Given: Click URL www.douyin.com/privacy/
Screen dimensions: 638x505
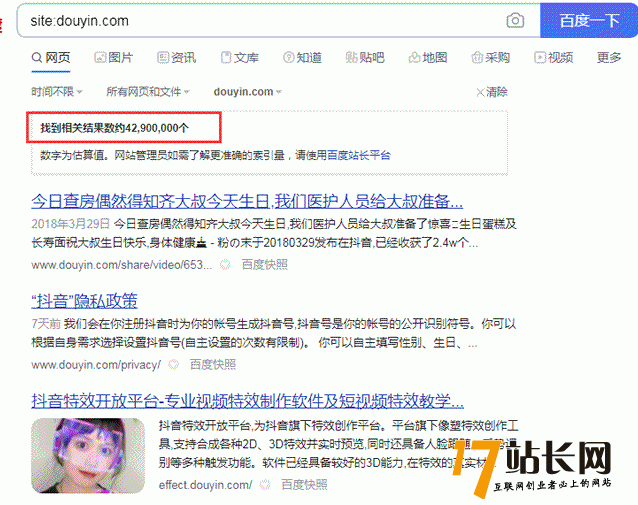Looking at the screenshot, I should [96, 365].
